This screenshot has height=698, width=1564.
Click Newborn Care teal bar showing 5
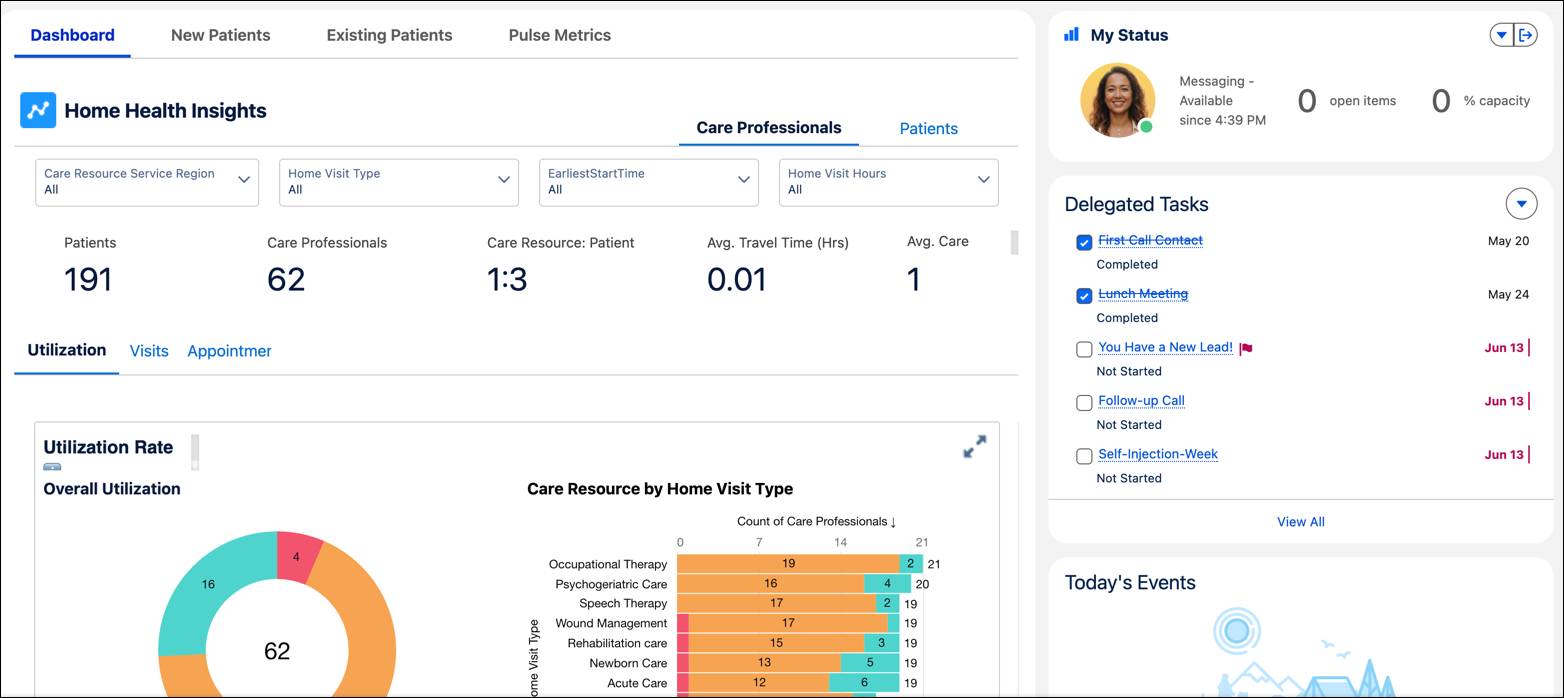[x=869, y=663]
